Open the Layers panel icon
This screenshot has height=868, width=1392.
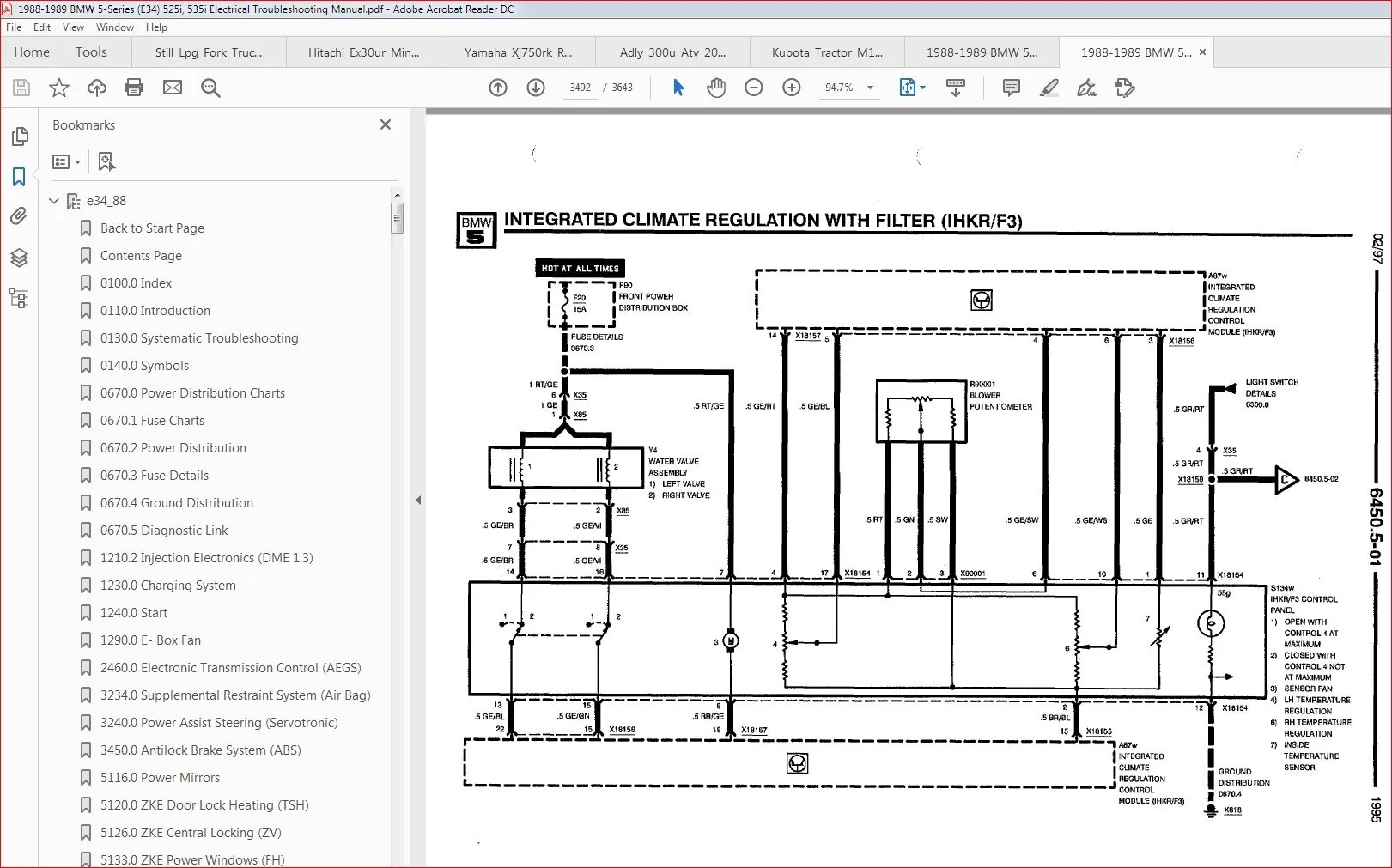(x=19, y=258)
